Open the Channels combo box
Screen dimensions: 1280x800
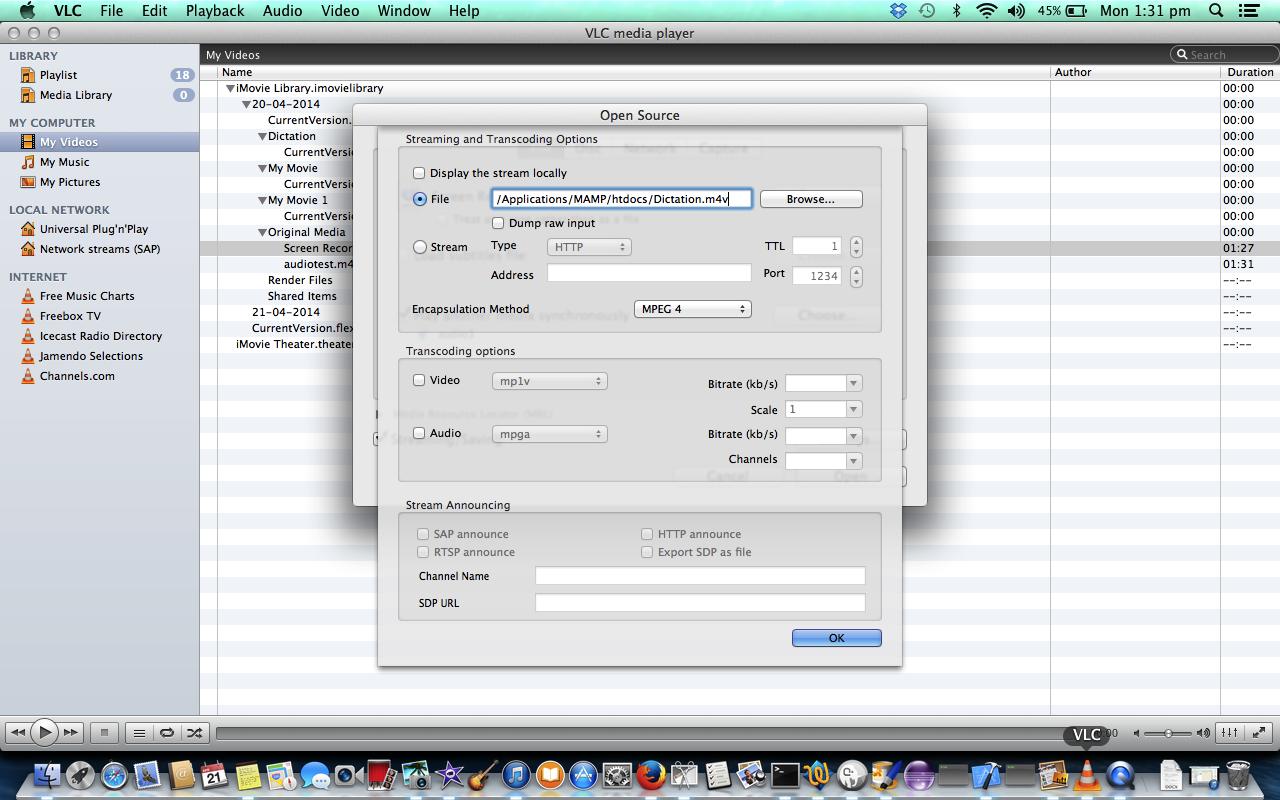(x=823, y=460)
